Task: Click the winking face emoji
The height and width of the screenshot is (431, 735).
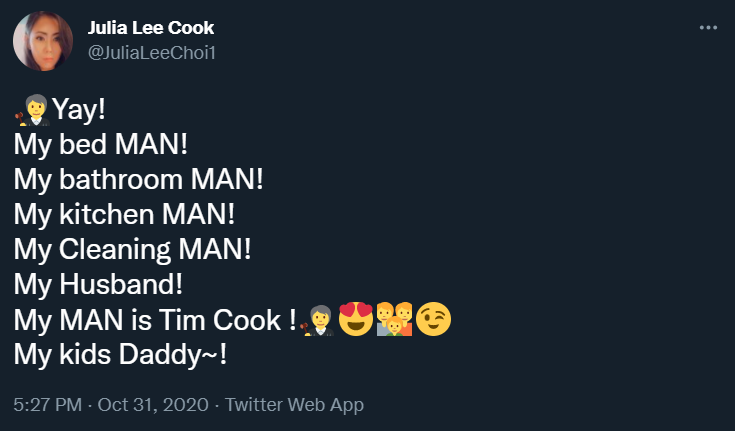Action: coord(433,320)
